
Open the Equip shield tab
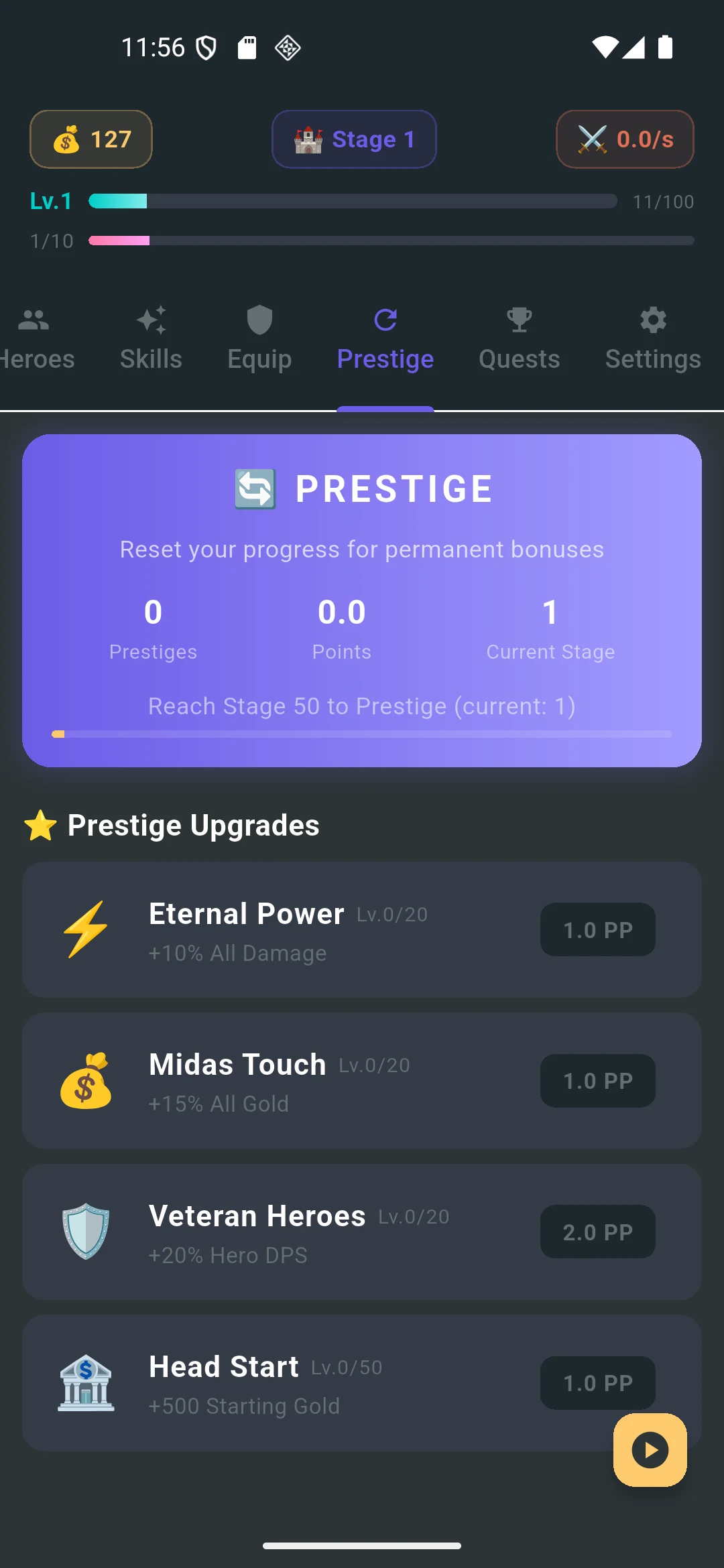tap(259, 340)
